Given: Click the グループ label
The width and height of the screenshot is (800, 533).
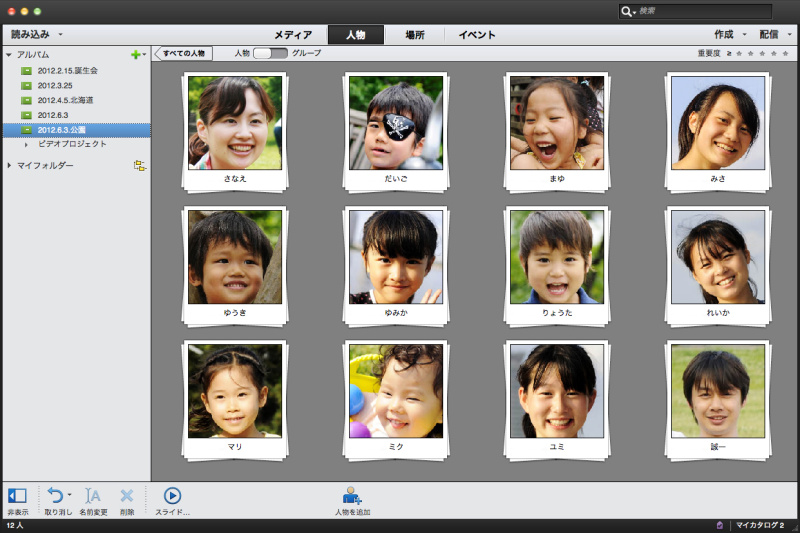Looking at the screenshot, I should point(306,53).
